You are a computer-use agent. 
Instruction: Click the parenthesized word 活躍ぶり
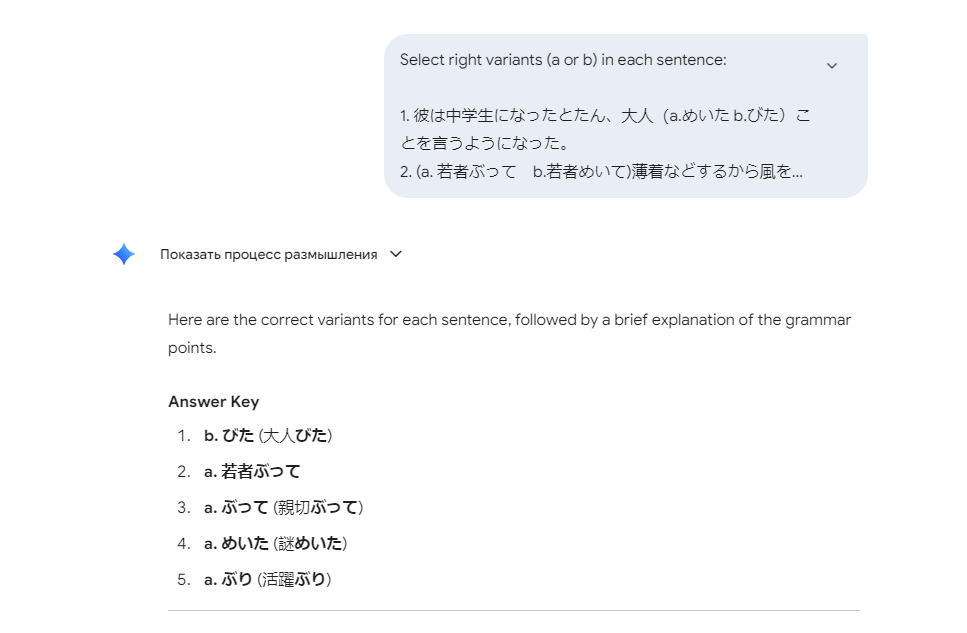294,580
